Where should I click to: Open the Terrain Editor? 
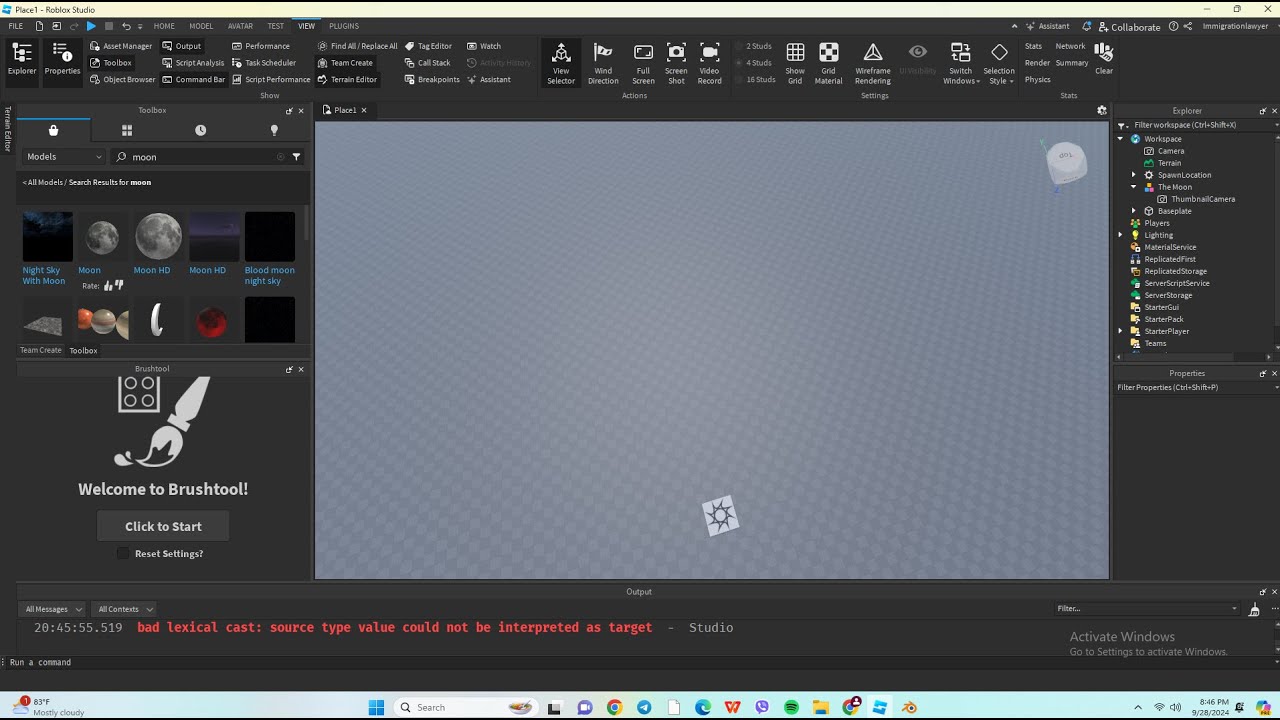(x=347, y=80)
